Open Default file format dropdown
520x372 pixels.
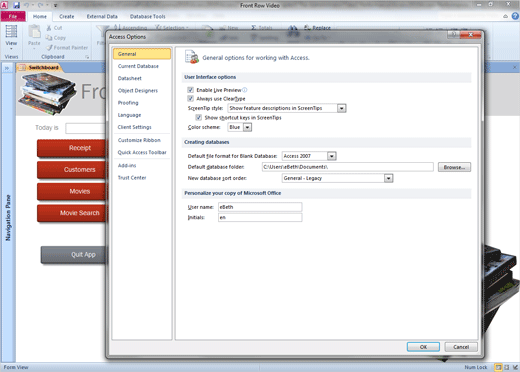pyautogui.click(x=331, y=156)
